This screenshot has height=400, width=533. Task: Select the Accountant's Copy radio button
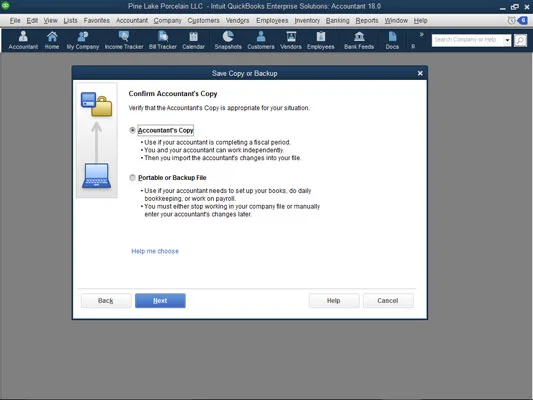tap(132, 130)
